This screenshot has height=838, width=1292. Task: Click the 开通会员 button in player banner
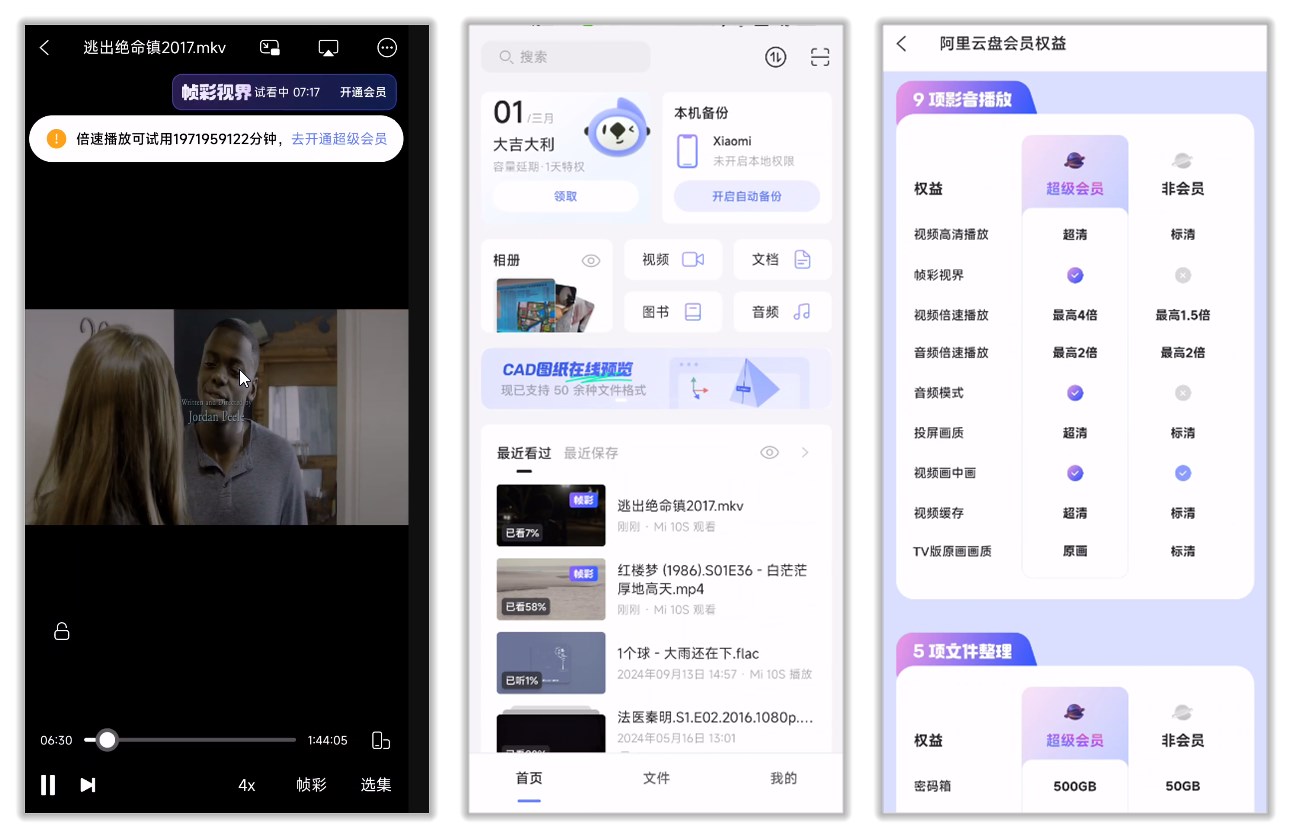pyautogui.click(x=362, y=92)
